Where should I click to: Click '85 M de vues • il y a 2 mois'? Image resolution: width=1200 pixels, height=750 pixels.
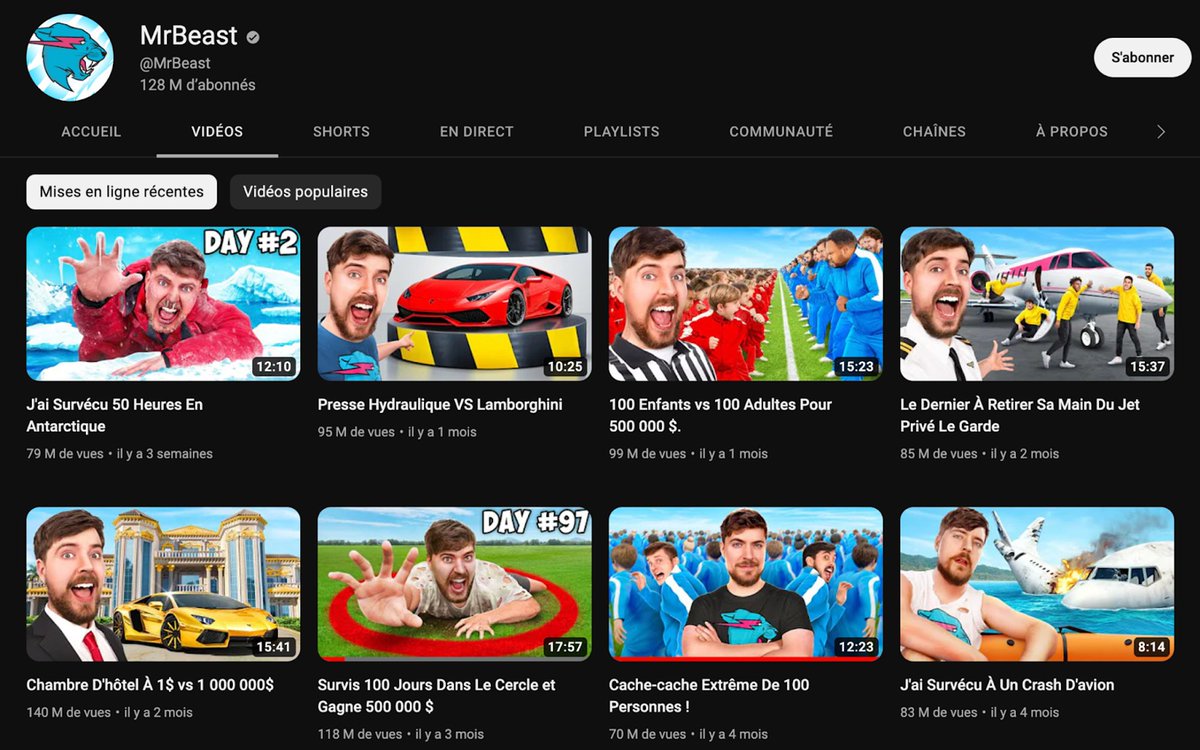click(979, 454)
